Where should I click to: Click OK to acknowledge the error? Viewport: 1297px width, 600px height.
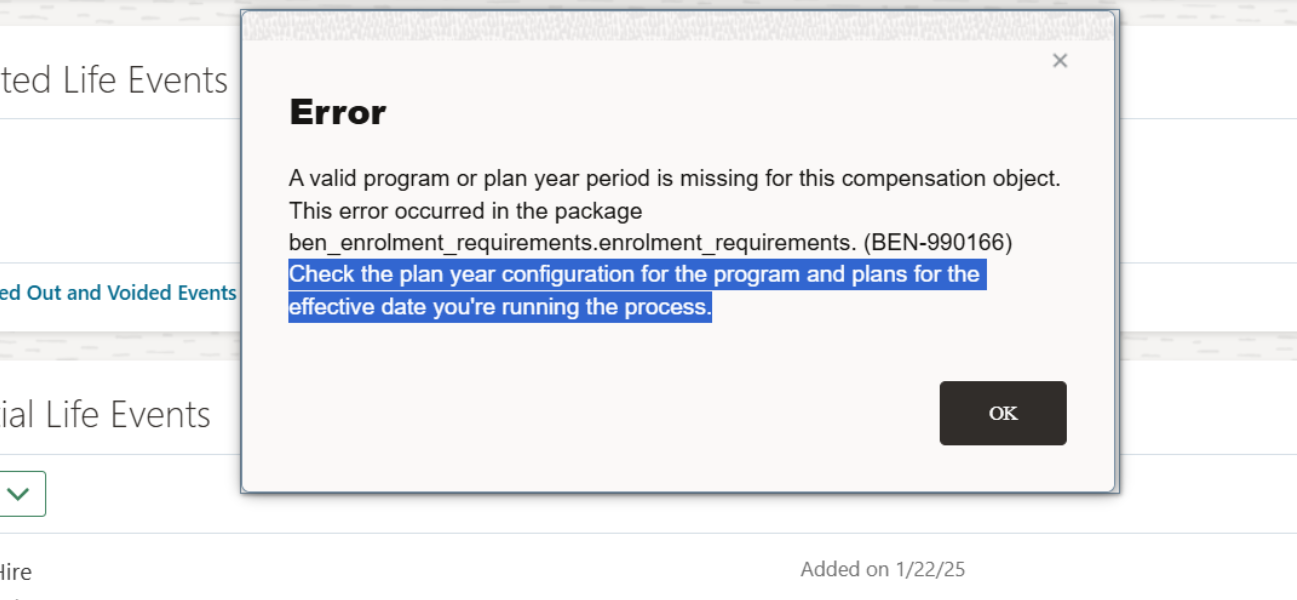[x=1002, y=413]
